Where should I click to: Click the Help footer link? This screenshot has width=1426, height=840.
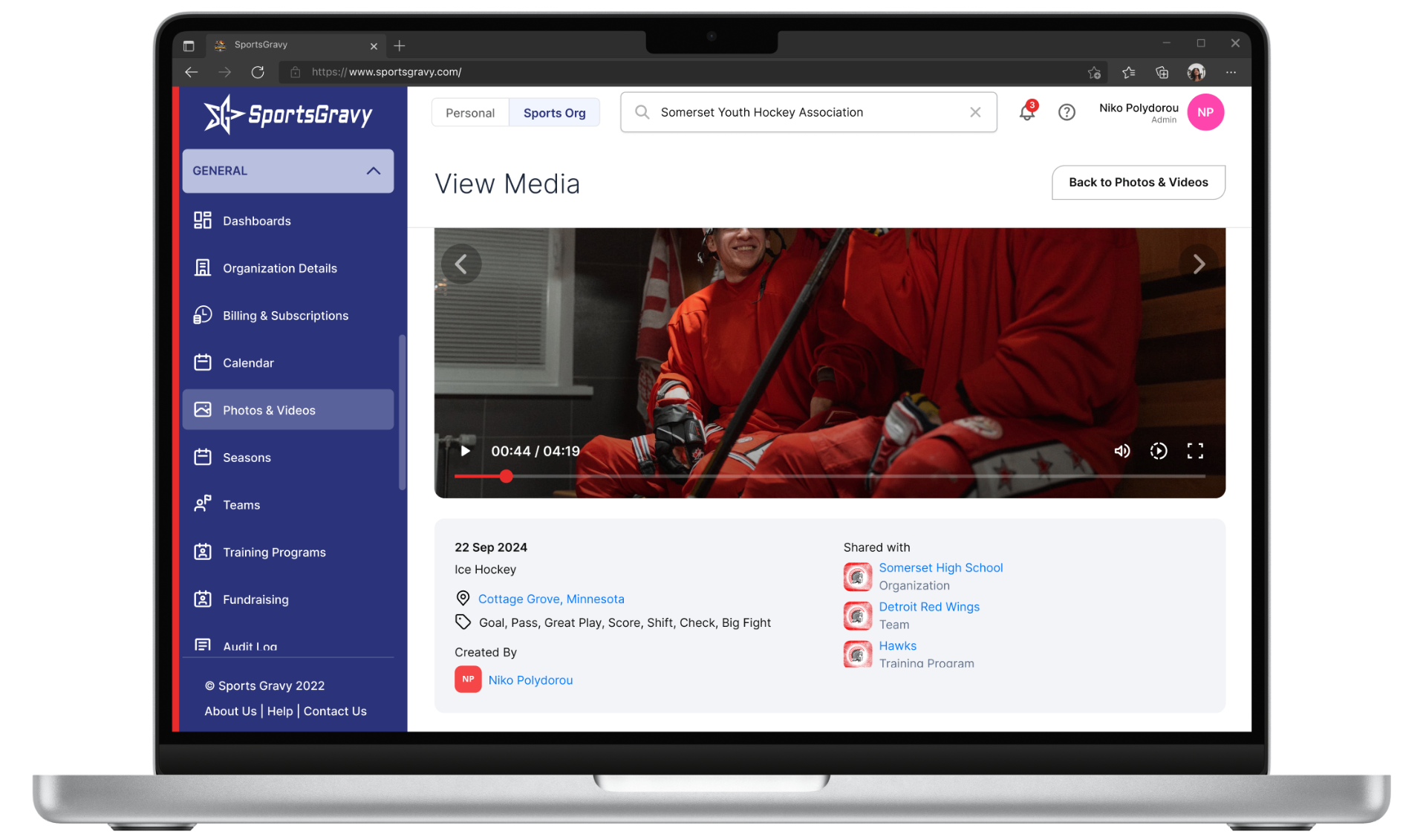280,711
